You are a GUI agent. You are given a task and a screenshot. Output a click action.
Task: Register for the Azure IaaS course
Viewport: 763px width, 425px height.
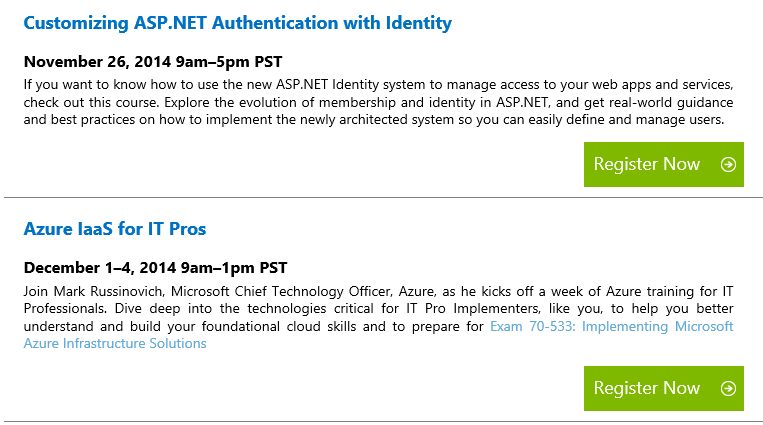coord(664,388)
